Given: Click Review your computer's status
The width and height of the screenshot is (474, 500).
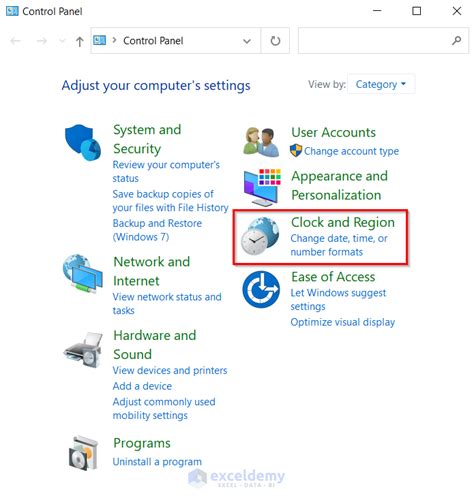Looking at the screenshot, I should (x=166, y=171).
